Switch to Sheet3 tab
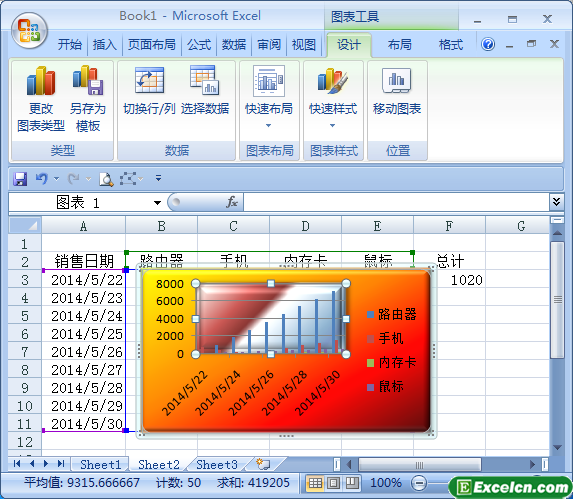 point(217,465)
